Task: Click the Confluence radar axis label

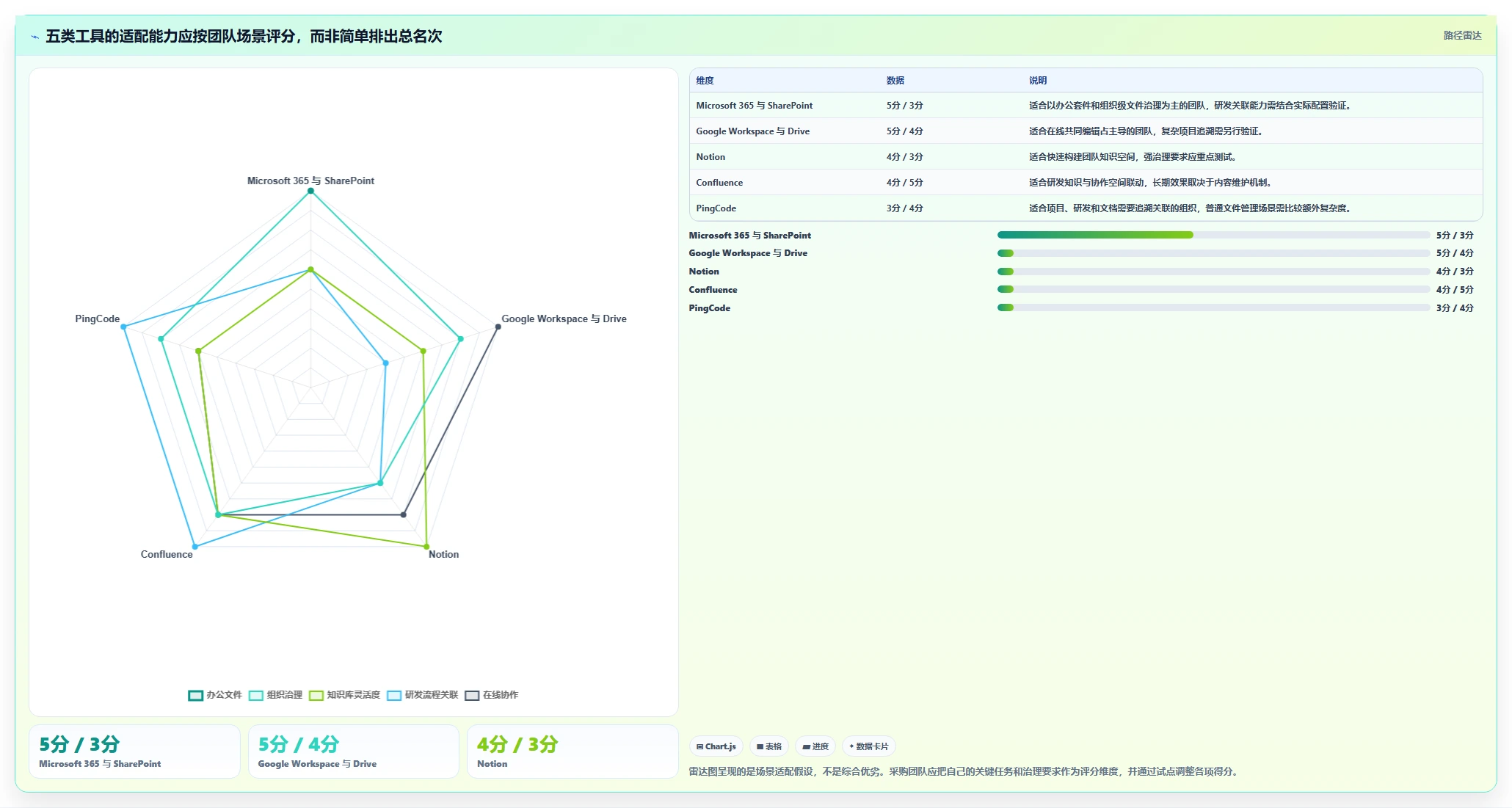Action: pyautogui.click(x=167, y=554)
